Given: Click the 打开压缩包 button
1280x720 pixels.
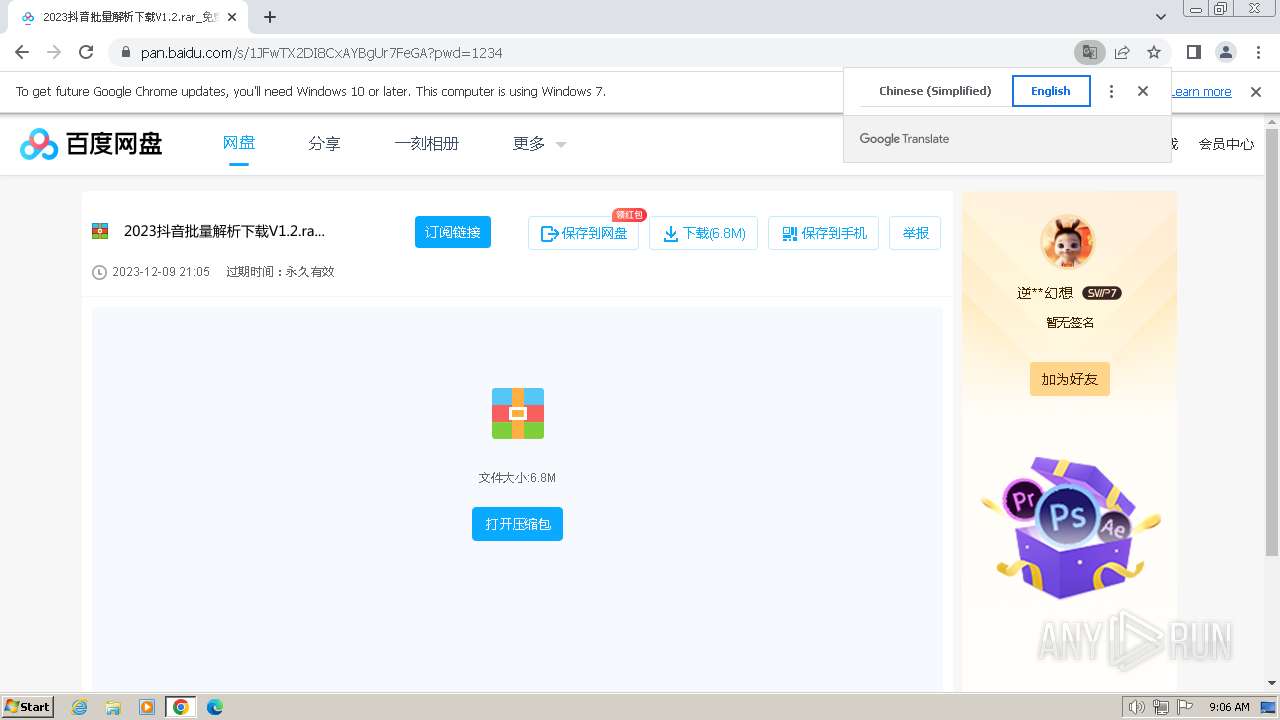Looking at the screenshot, I should (x=517, y=524).
